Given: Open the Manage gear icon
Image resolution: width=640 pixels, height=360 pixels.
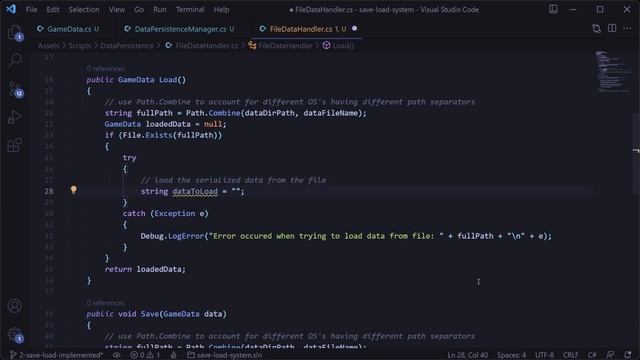Looking at the screenshot, I should click(x=15, y=335).
